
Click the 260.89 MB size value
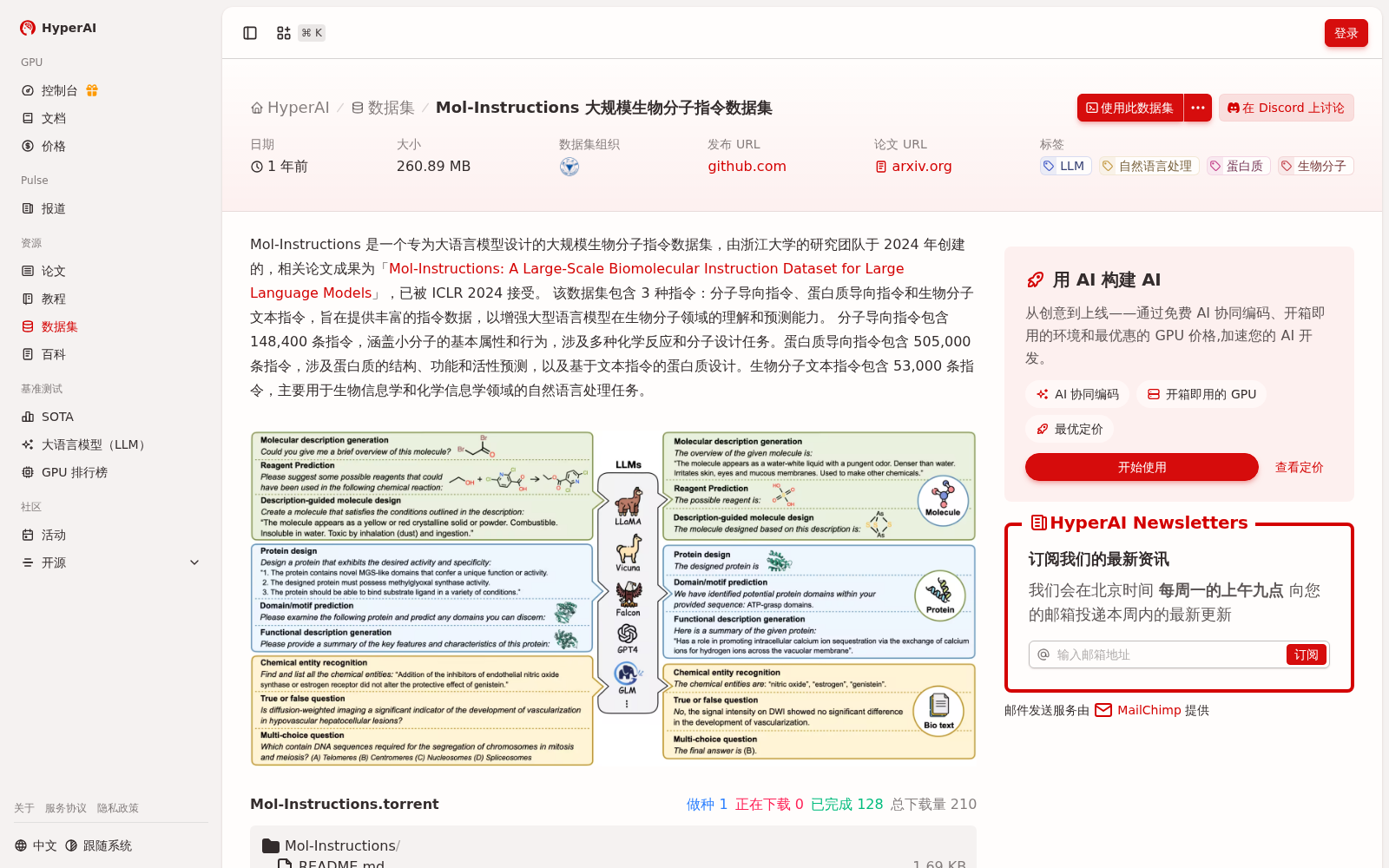[433, 167]
